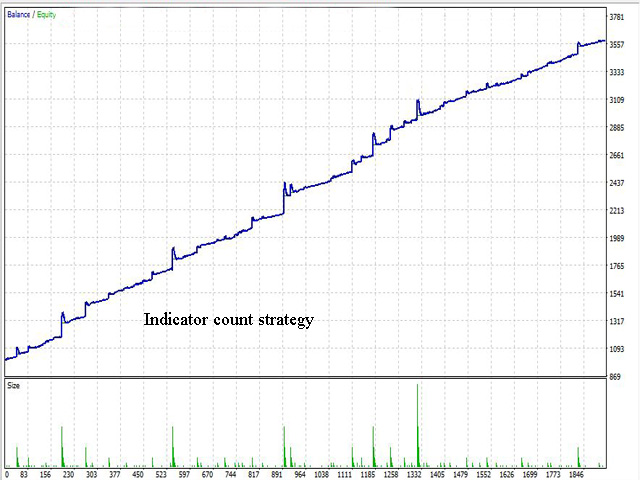
Task: Click the 'Size' panel label
Action: click(13, 386)
